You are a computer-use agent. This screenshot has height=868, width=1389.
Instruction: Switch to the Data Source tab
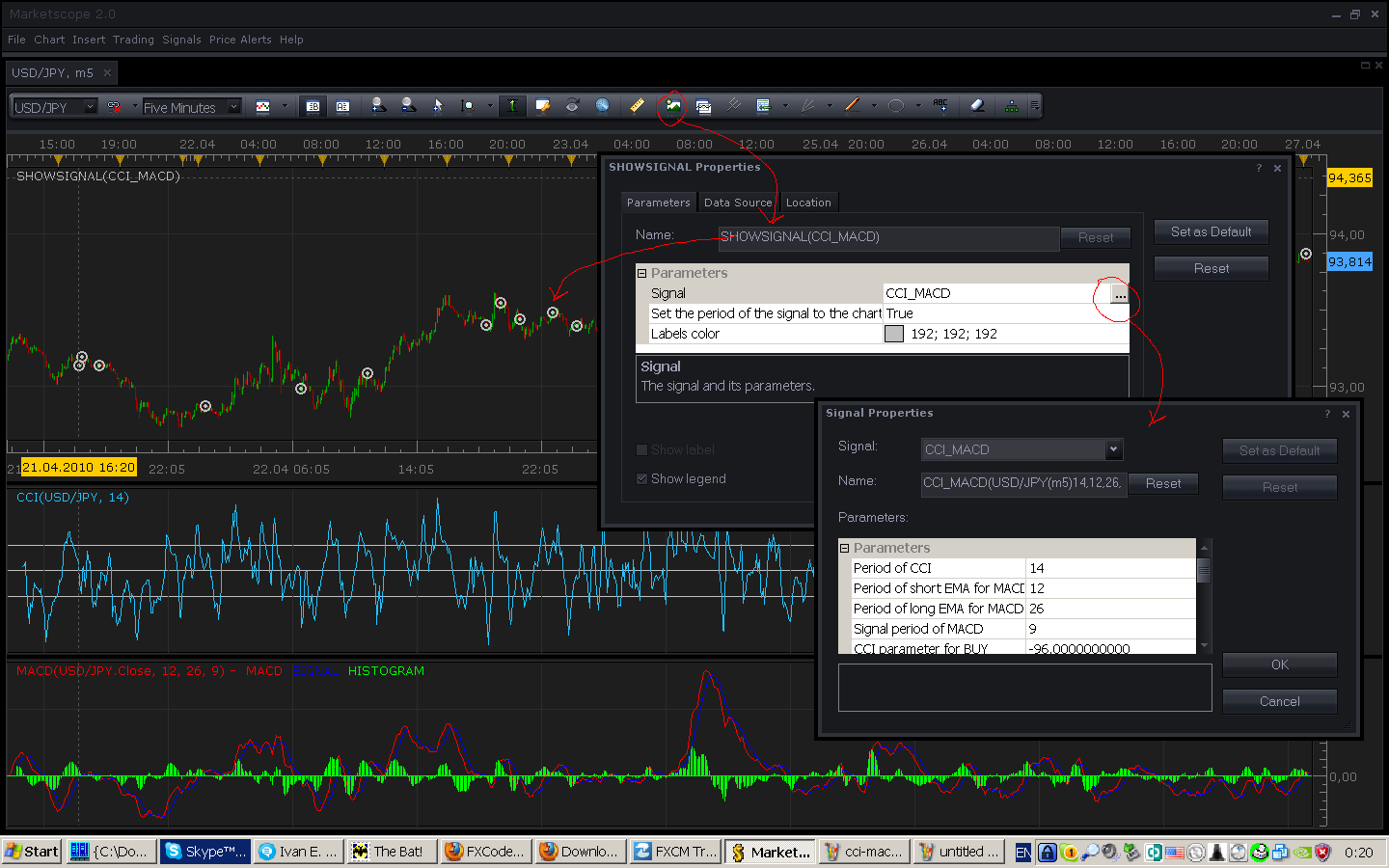(738, 203)
